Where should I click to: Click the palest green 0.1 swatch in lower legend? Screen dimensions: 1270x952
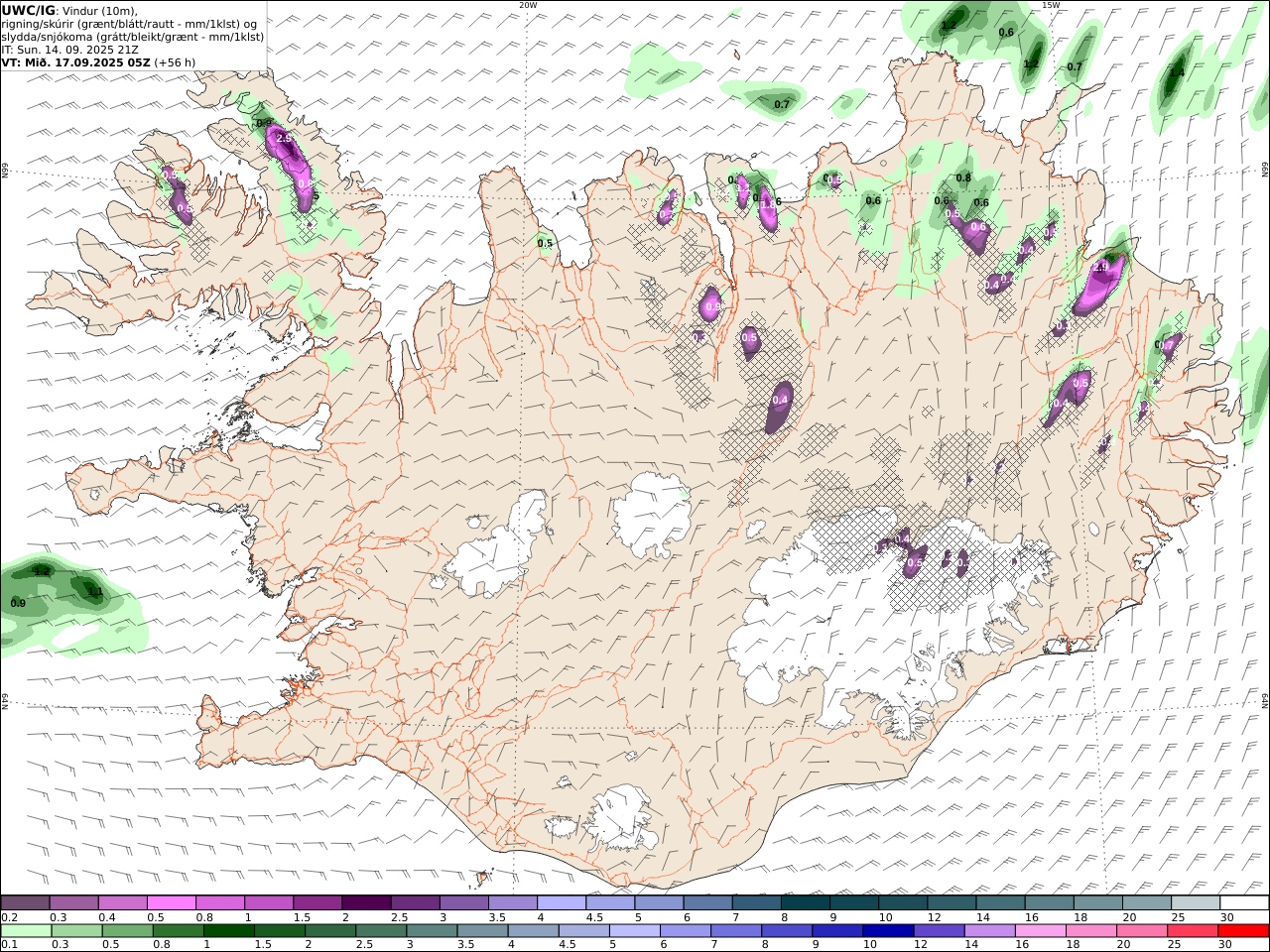(26, 931)
